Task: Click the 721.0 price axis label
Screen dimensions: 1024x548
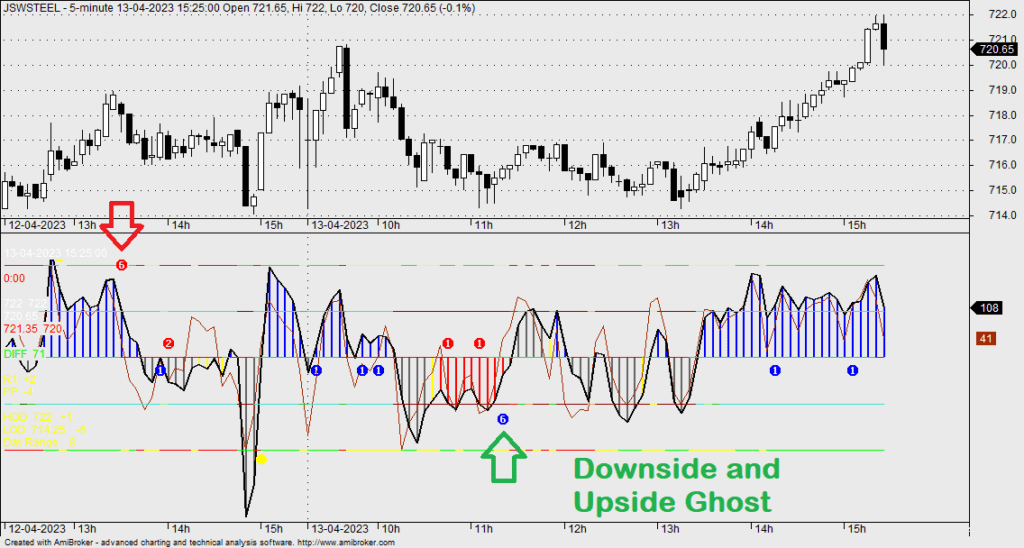Action: pos(1002,39)
